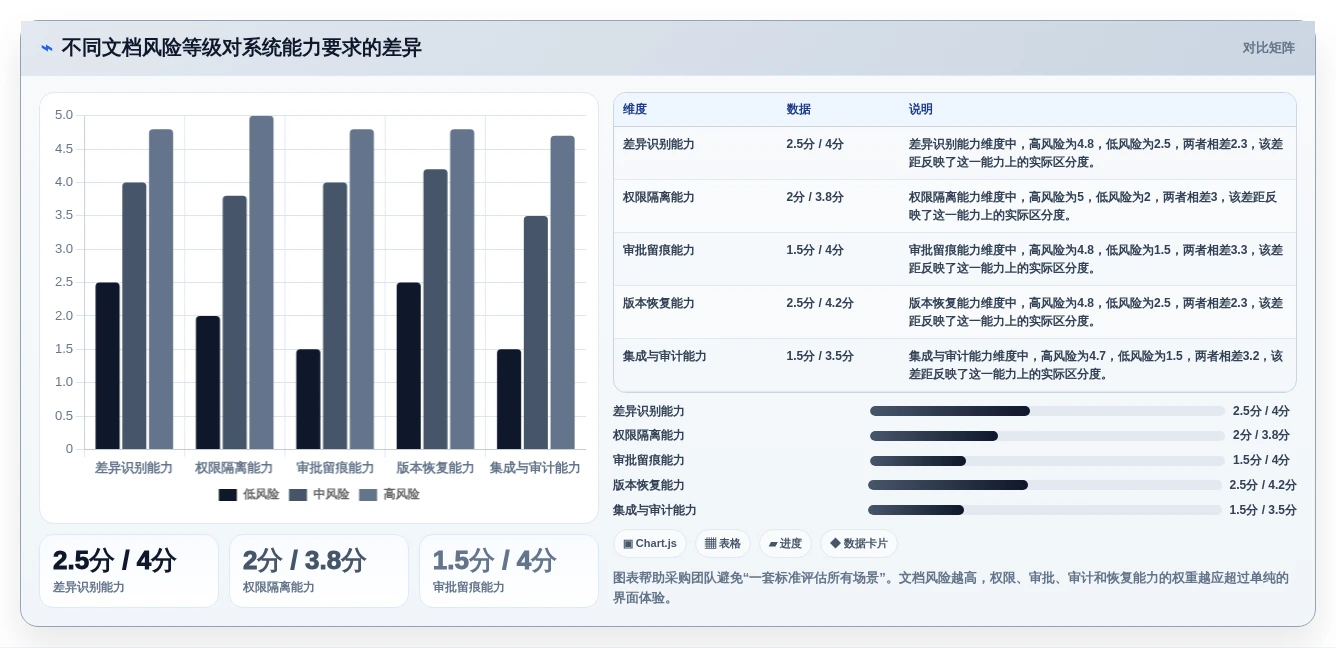Click 集成与审计能力 table row name
This screenshot has width=1336, height=648.
tap(664, 356)
